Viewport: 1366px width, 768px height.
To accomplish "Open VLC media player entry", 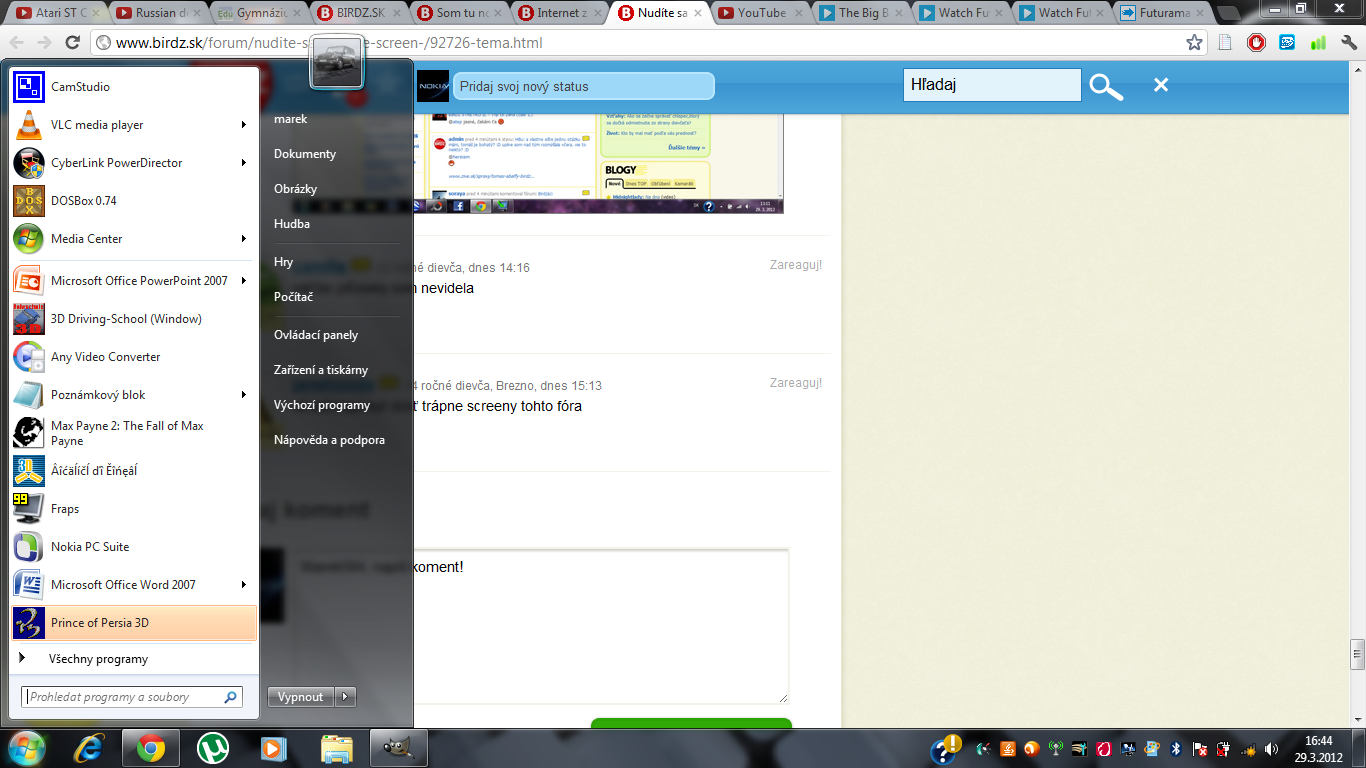I will (134, 125).
